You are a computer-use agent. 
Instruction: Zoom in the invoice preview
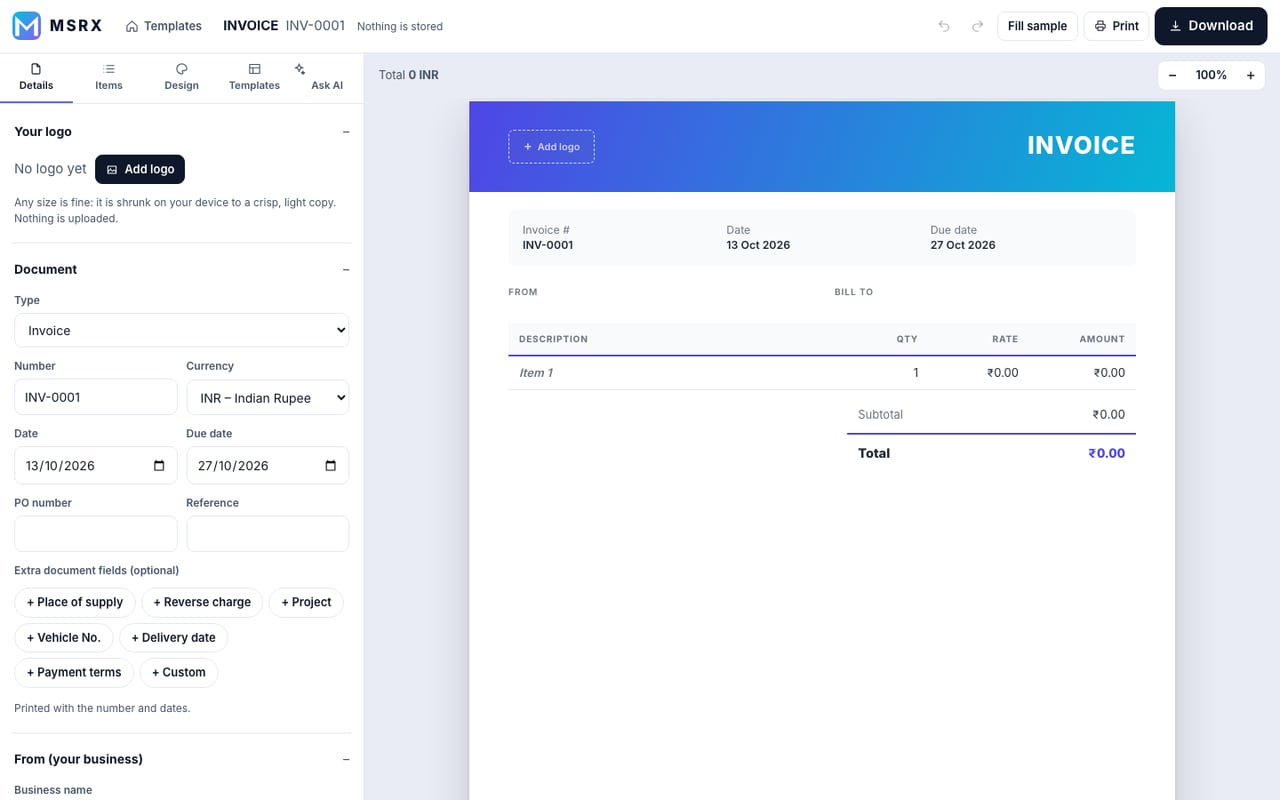tap(1250, 75)
